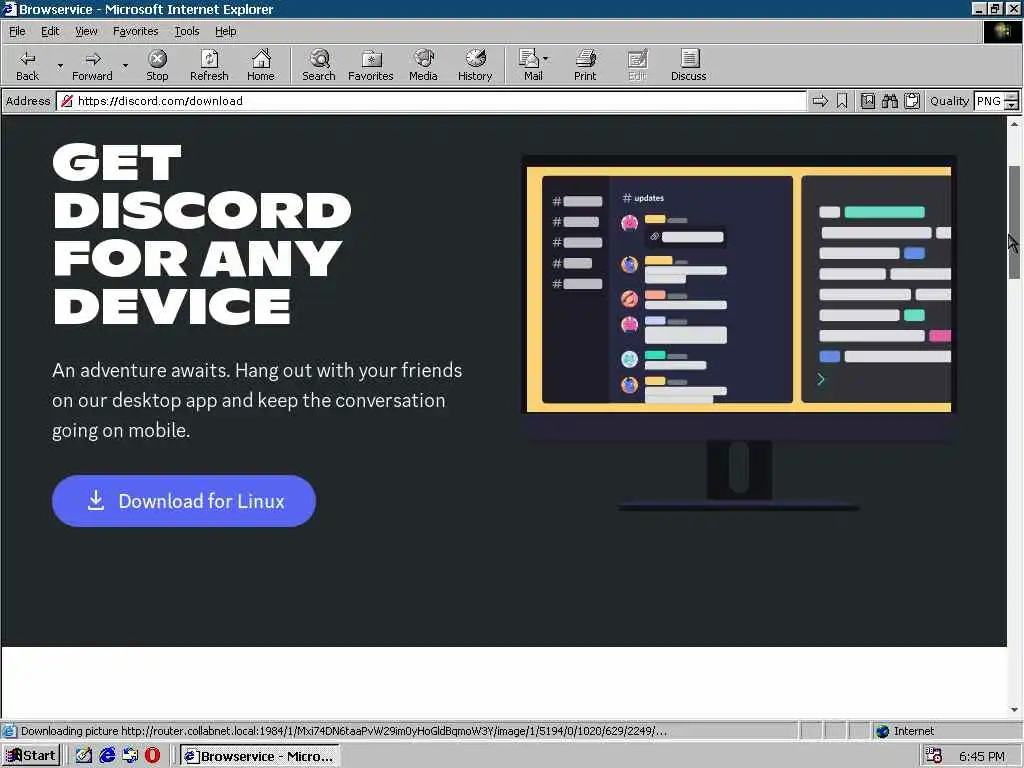This screenshot has height=768, width=1024.
Task: Click the 'GET DISCORD FOR ANY DEVICE' heading
Action: pyautogui.click(x=202, y=234)
